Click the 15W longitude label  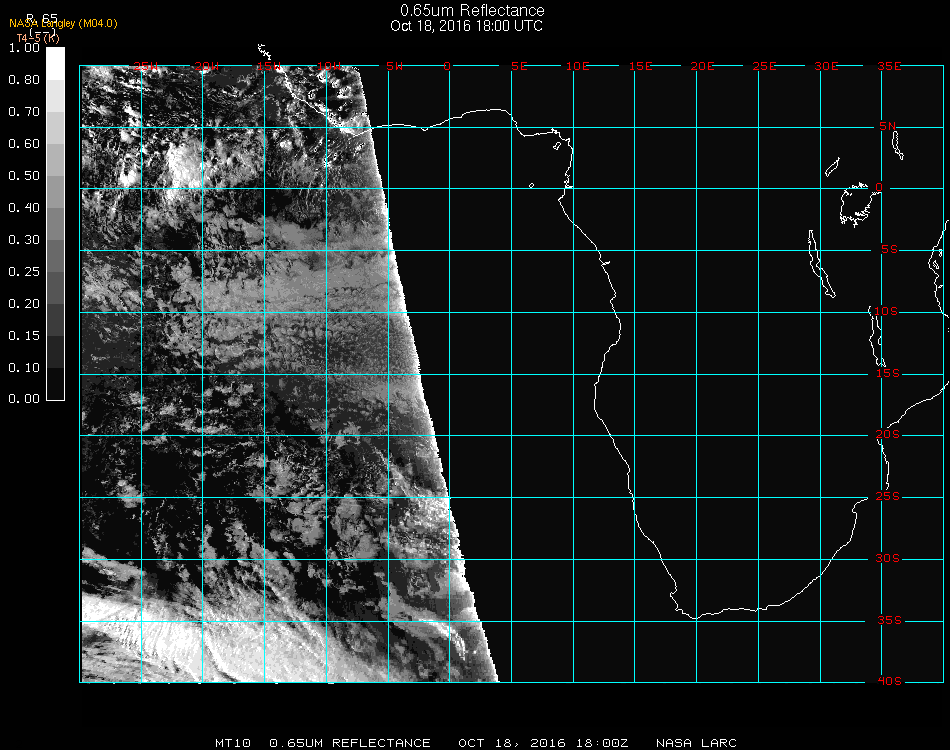click(268, 67)
